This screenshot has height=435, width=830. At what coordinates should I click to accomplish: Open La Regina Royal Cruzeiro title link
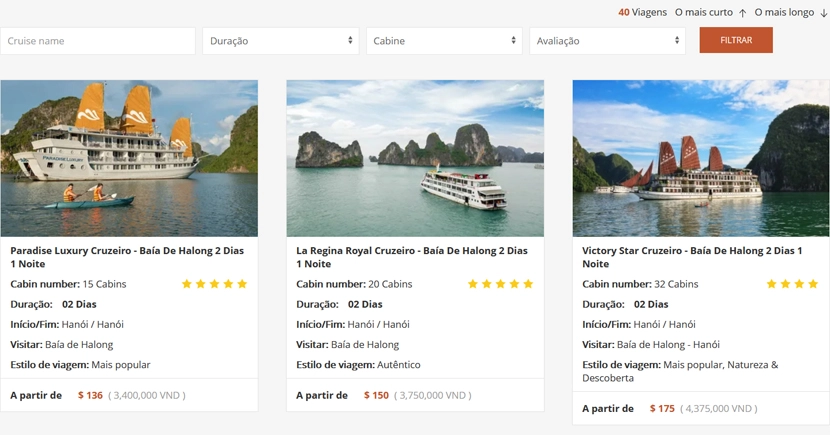[x=412, y=257]
